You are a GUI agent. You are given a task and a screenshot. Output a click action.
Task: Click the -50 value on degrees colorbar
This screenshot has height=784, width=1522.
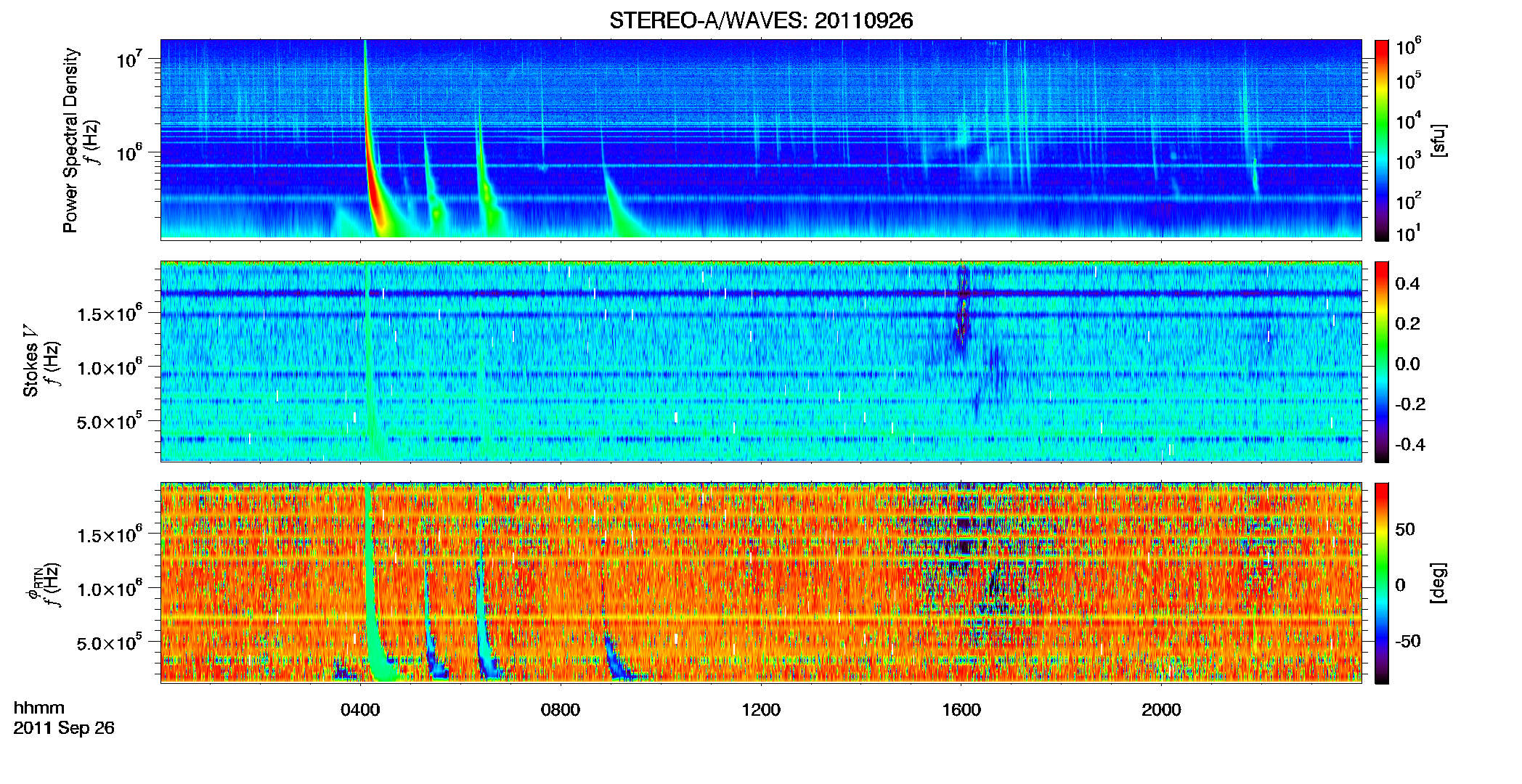tap(1407, 641)
